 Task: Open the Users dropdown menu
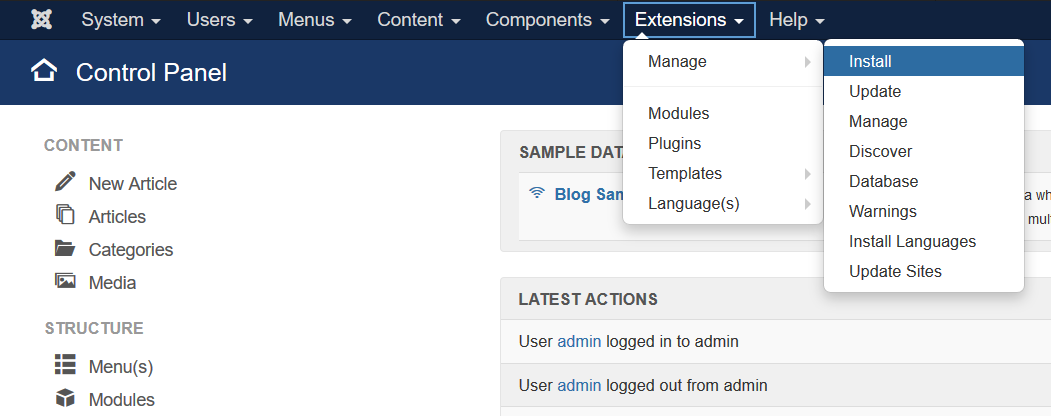[x=219, y=20]
